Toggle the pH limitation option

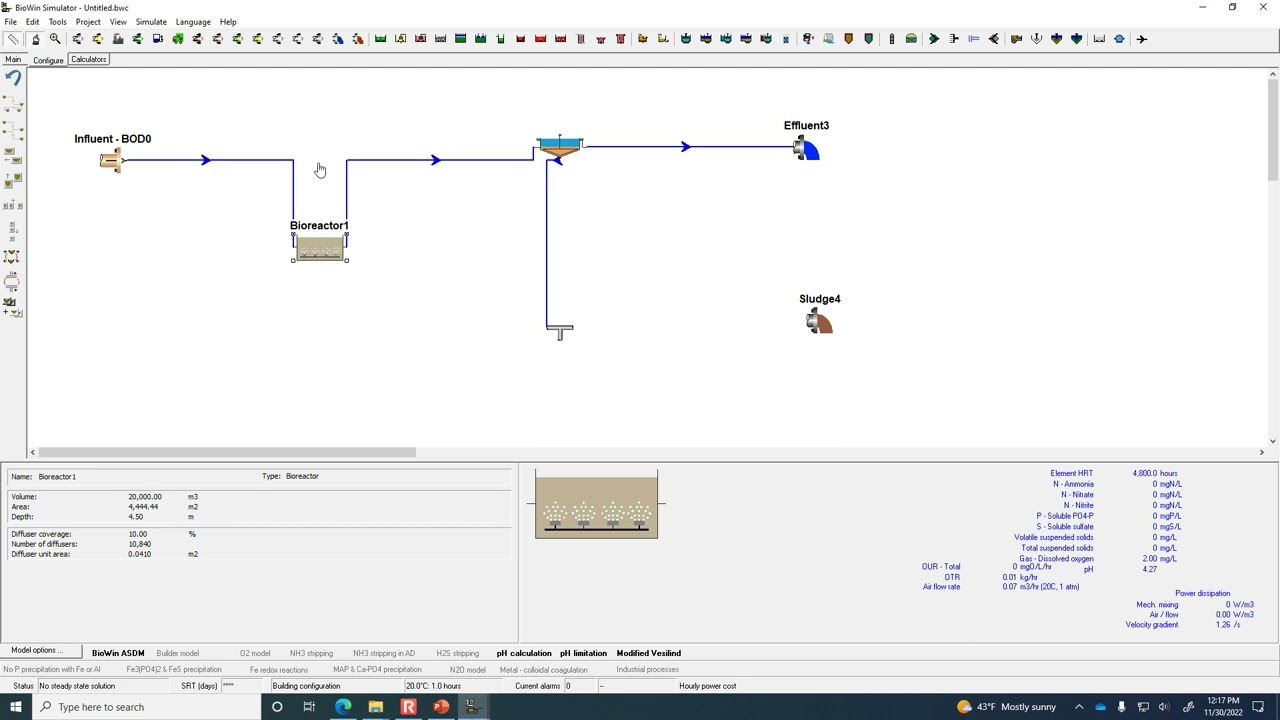(583, 653)
